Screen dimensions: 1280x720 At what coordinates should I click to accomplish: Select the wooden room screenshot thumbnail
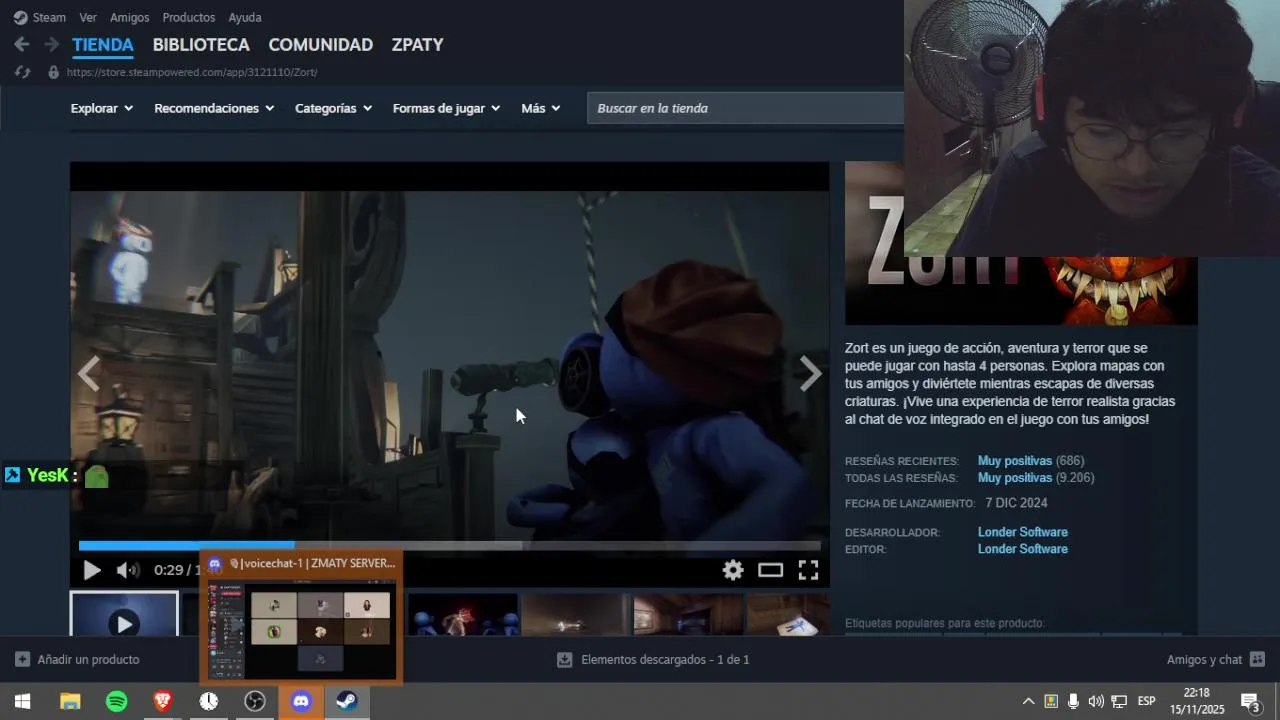click(x=688, y=614)
